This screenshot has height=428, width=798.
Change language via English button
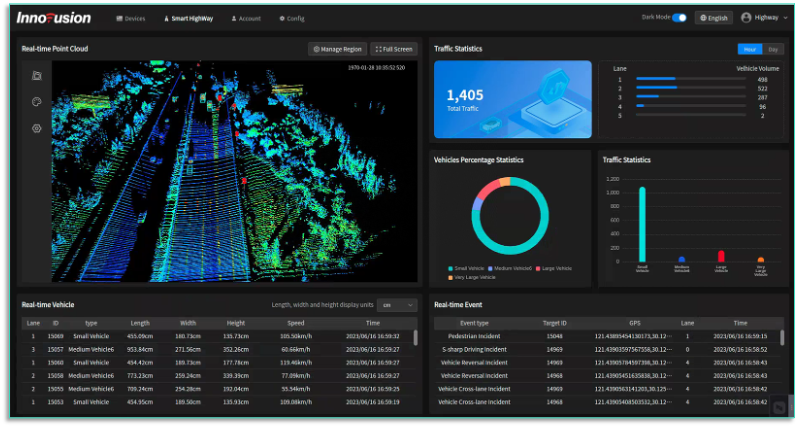coord(714,18)
